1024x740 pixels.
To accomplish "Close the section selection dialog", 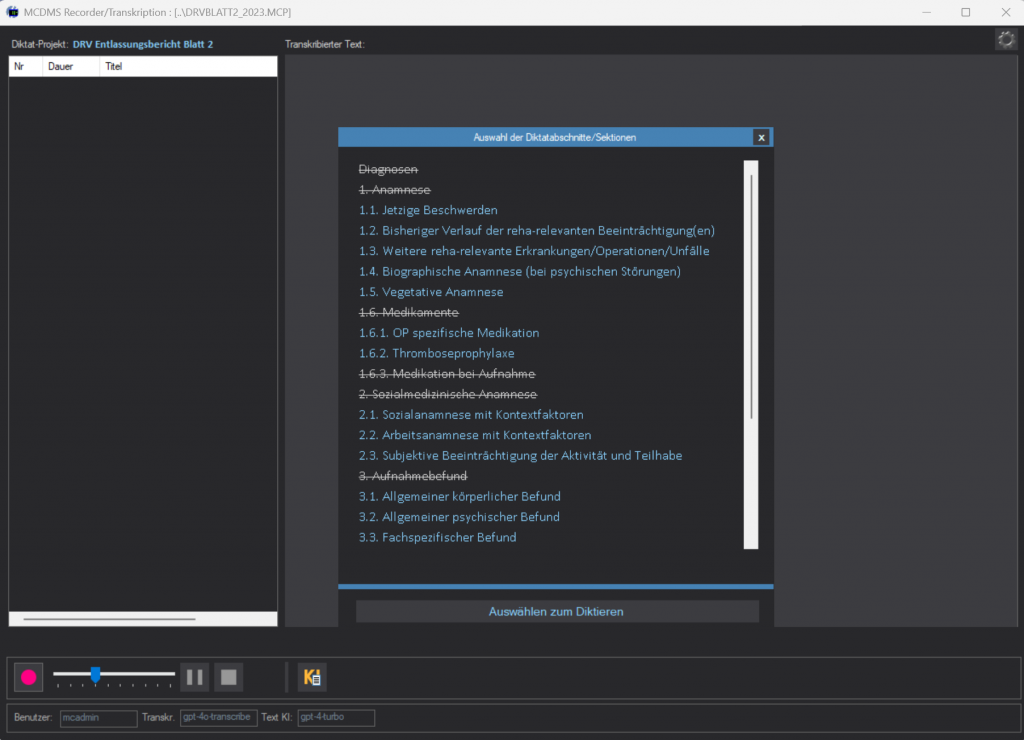I will [x=761, y=137].
